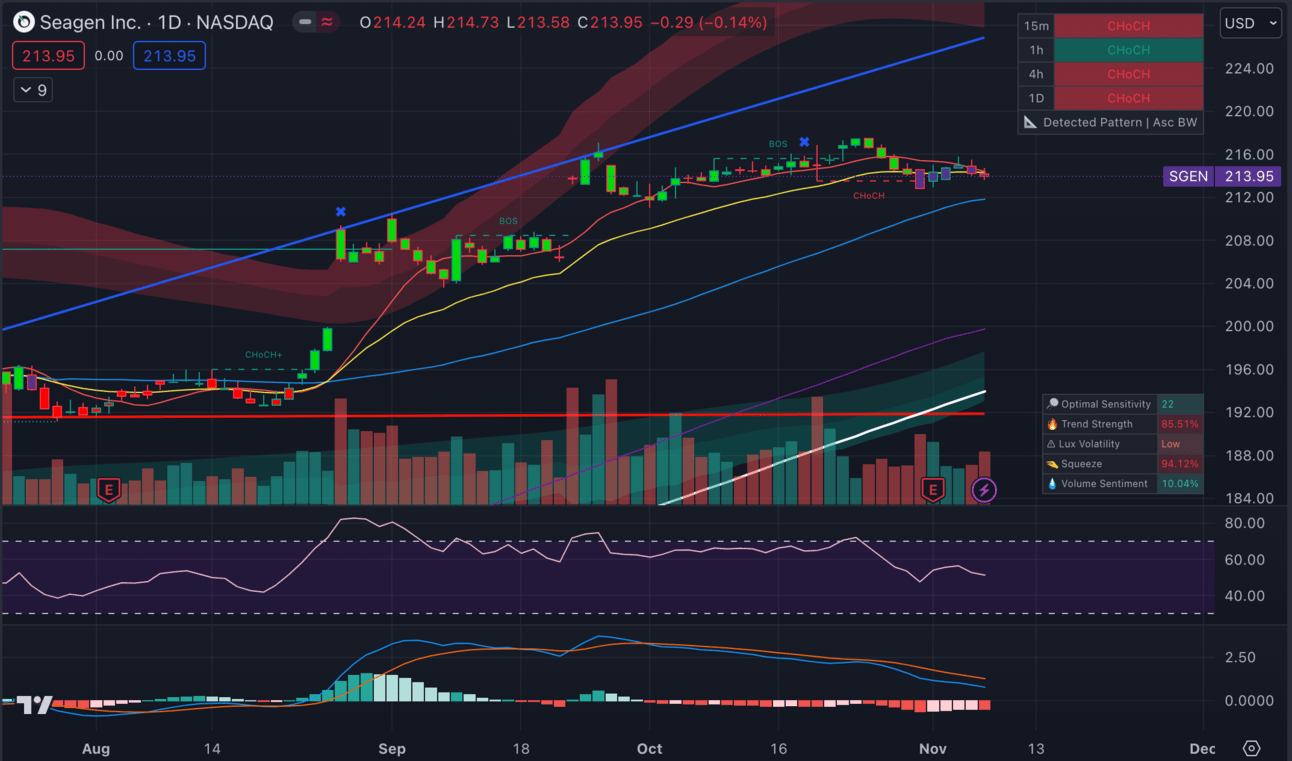
Task: Click the MACD 0.0000 axis label
Action: (1249, 701)
